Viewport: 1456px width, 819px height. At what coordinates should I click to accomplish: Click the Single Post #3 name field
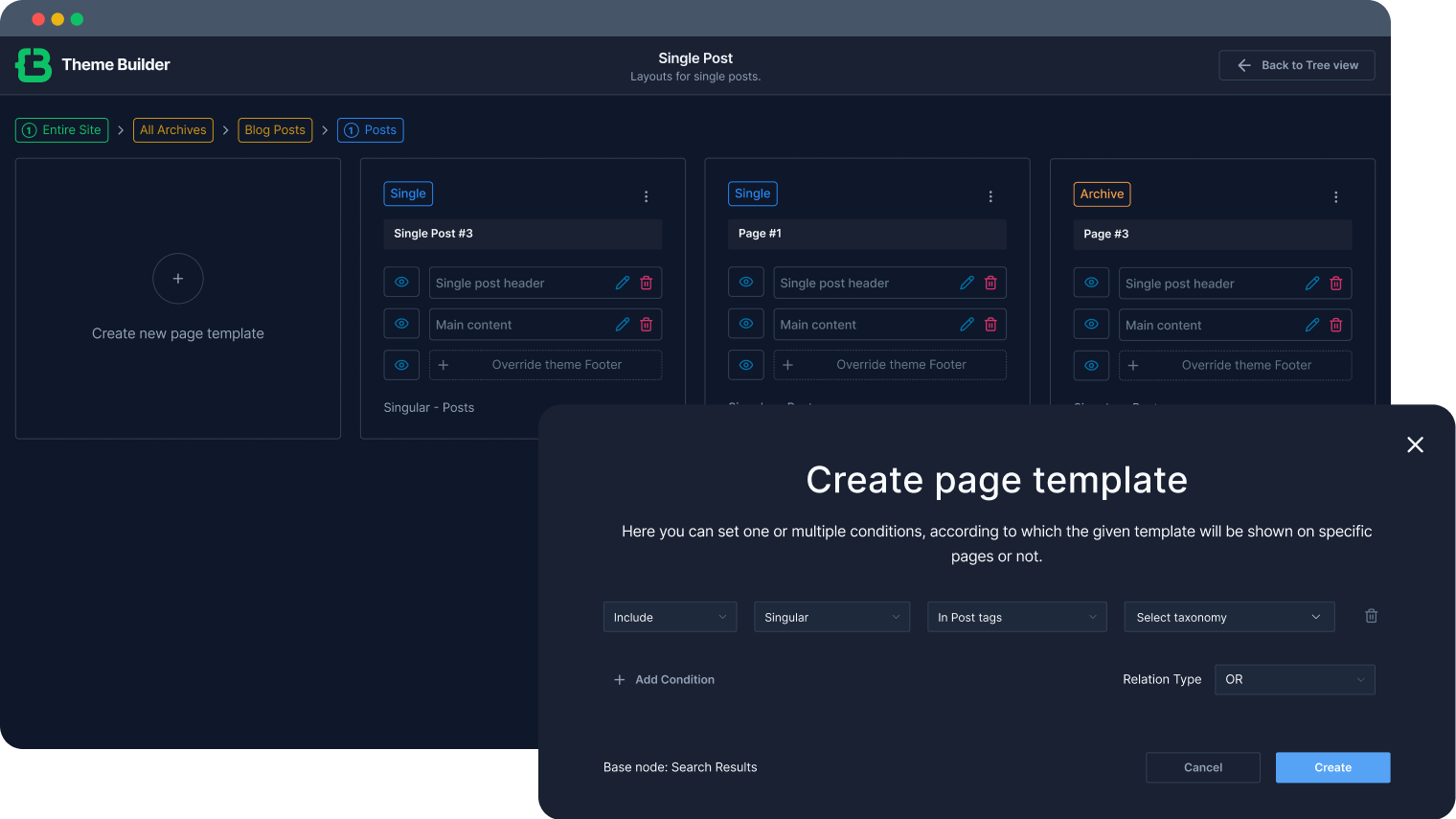coord(523,234)
